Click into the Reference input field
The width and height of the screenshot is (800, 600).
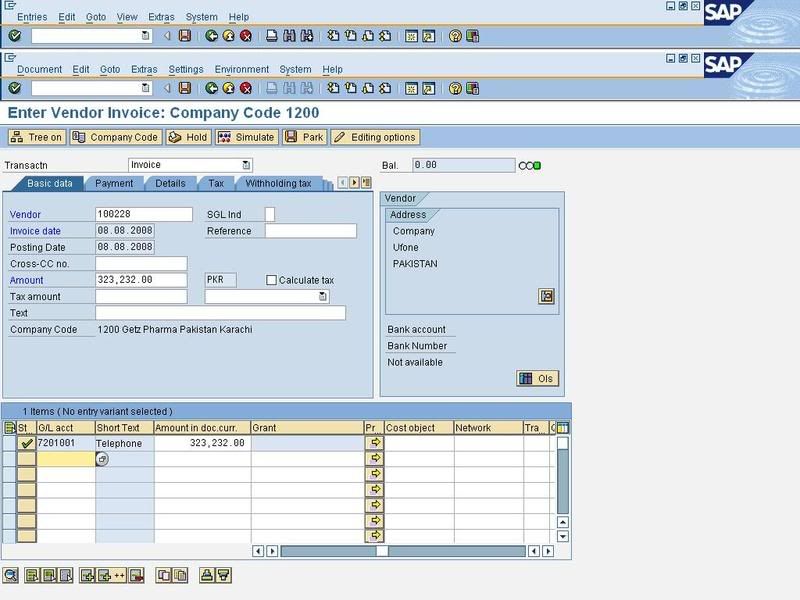click(310, 231)
